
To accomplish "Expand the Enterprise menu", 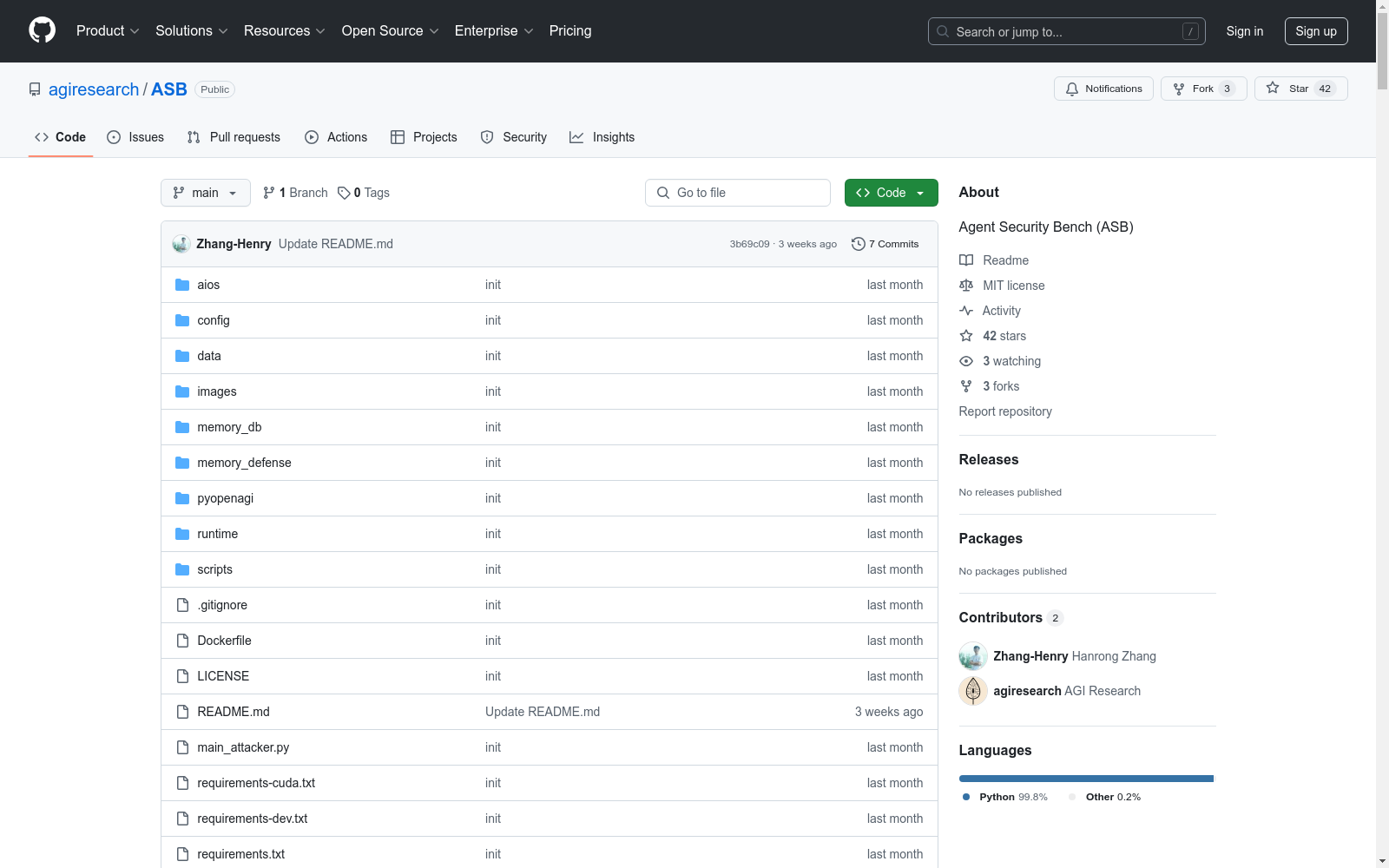I will click(x=494, y=30).
